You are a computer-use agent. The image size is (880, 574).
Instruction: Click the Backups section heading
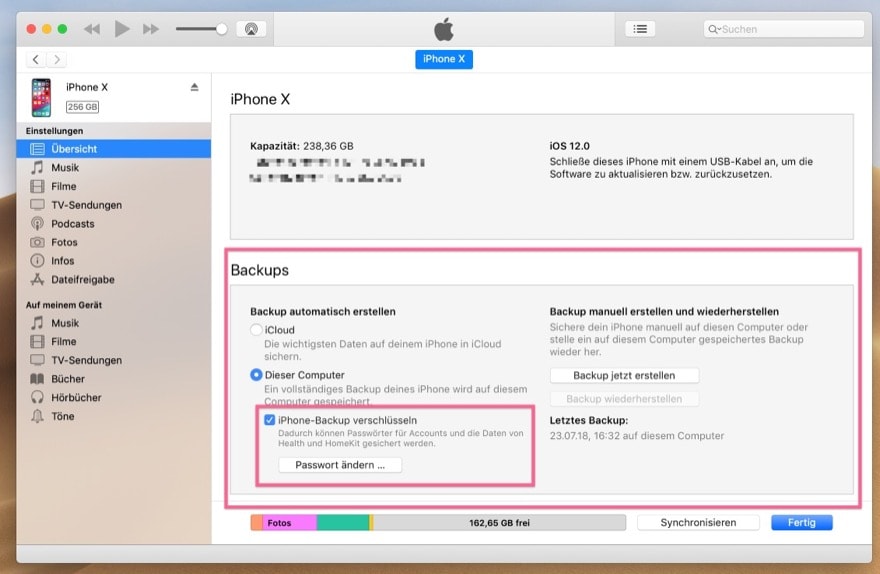pyautogui.click(x=259, y=270)
